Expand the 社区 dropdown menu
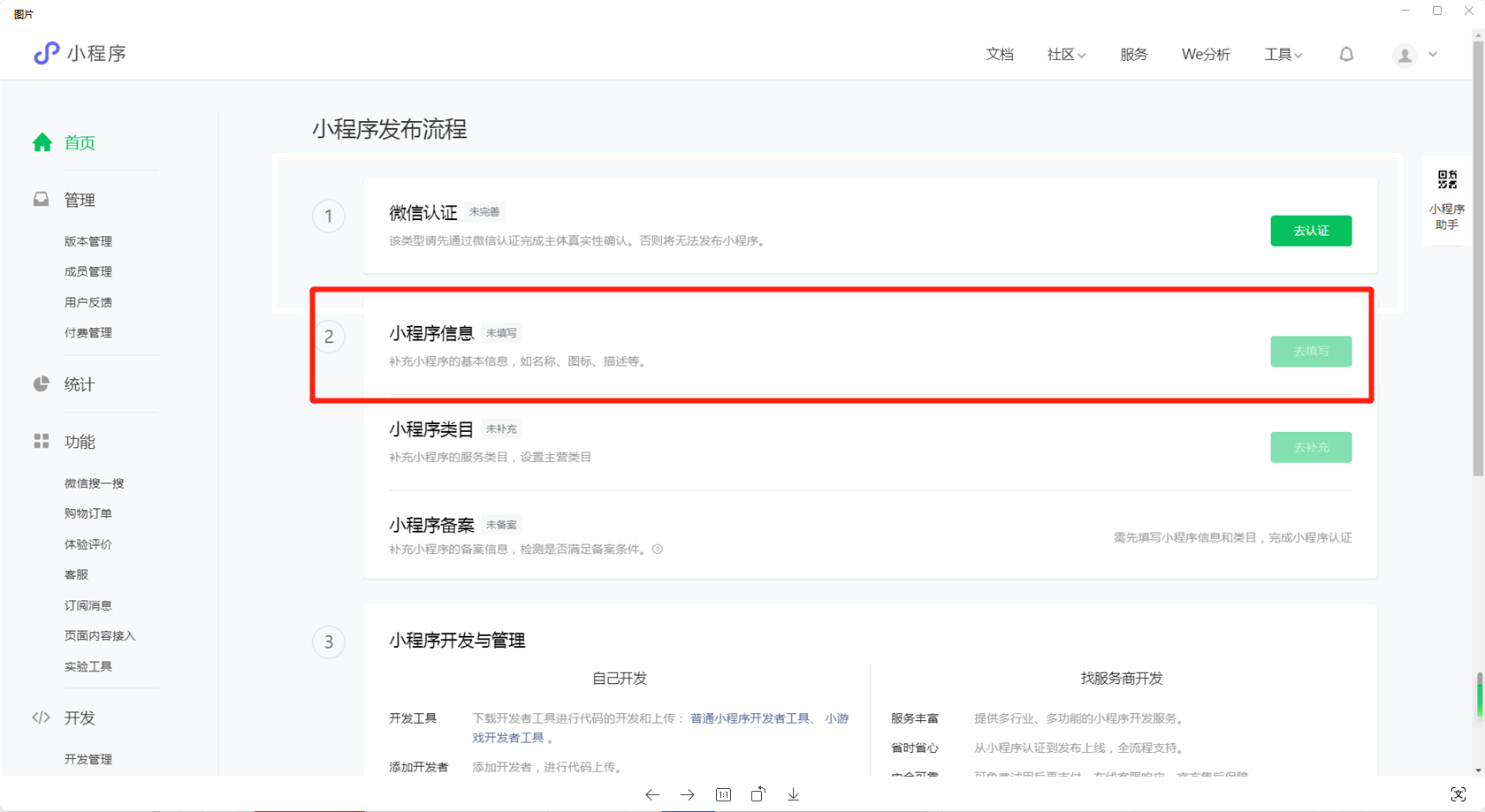1485x812 pixels. (1066, 55)
